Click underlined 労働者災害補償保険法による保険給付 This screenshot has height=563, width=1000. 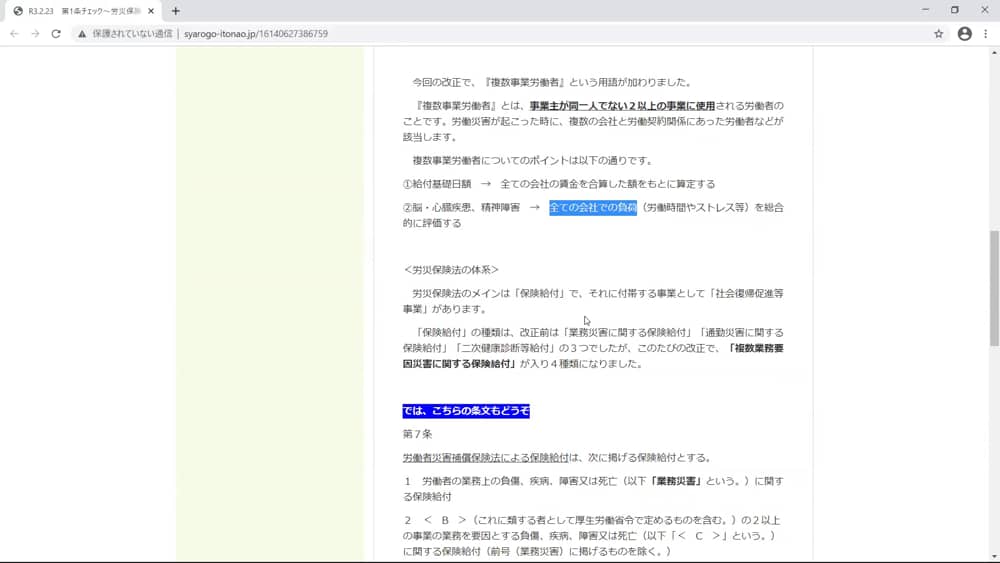click(485, 458)
